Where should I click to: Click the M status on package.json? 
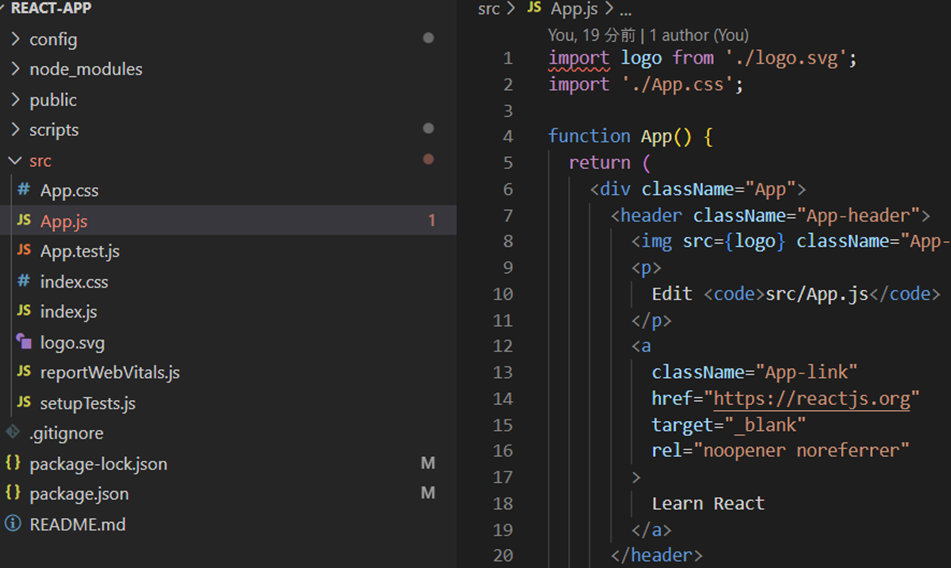point(428,493)
